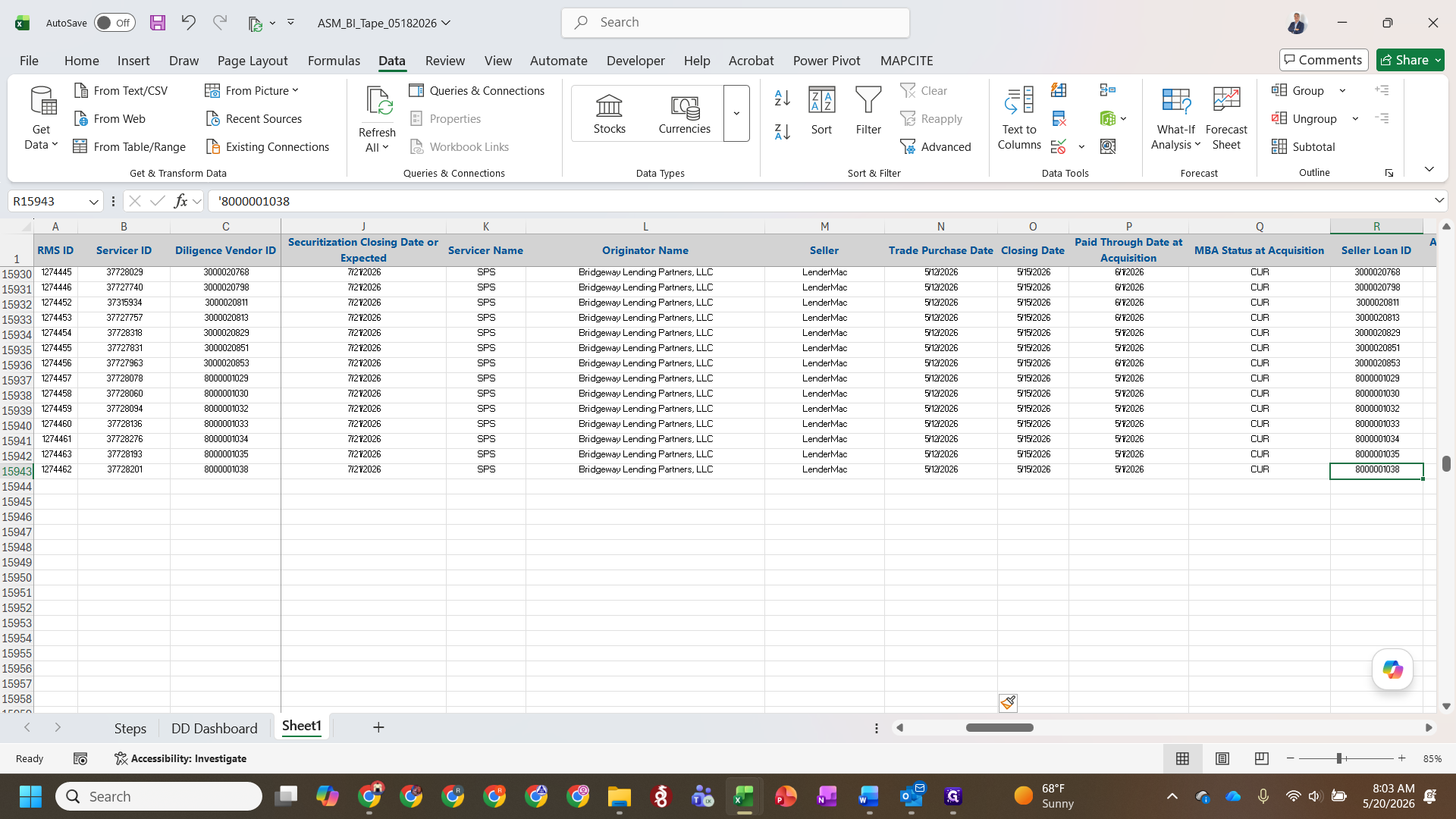Click Forecast Sheet icon
1456x819 pixels.
tap(1226, 118)
